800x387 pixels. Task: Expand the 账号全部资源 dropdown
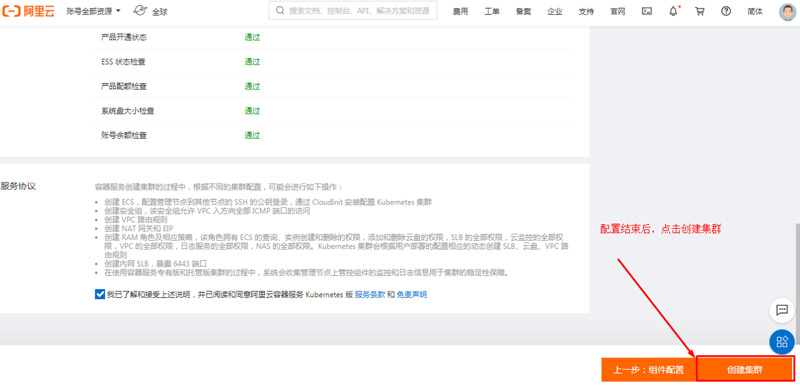93,11
